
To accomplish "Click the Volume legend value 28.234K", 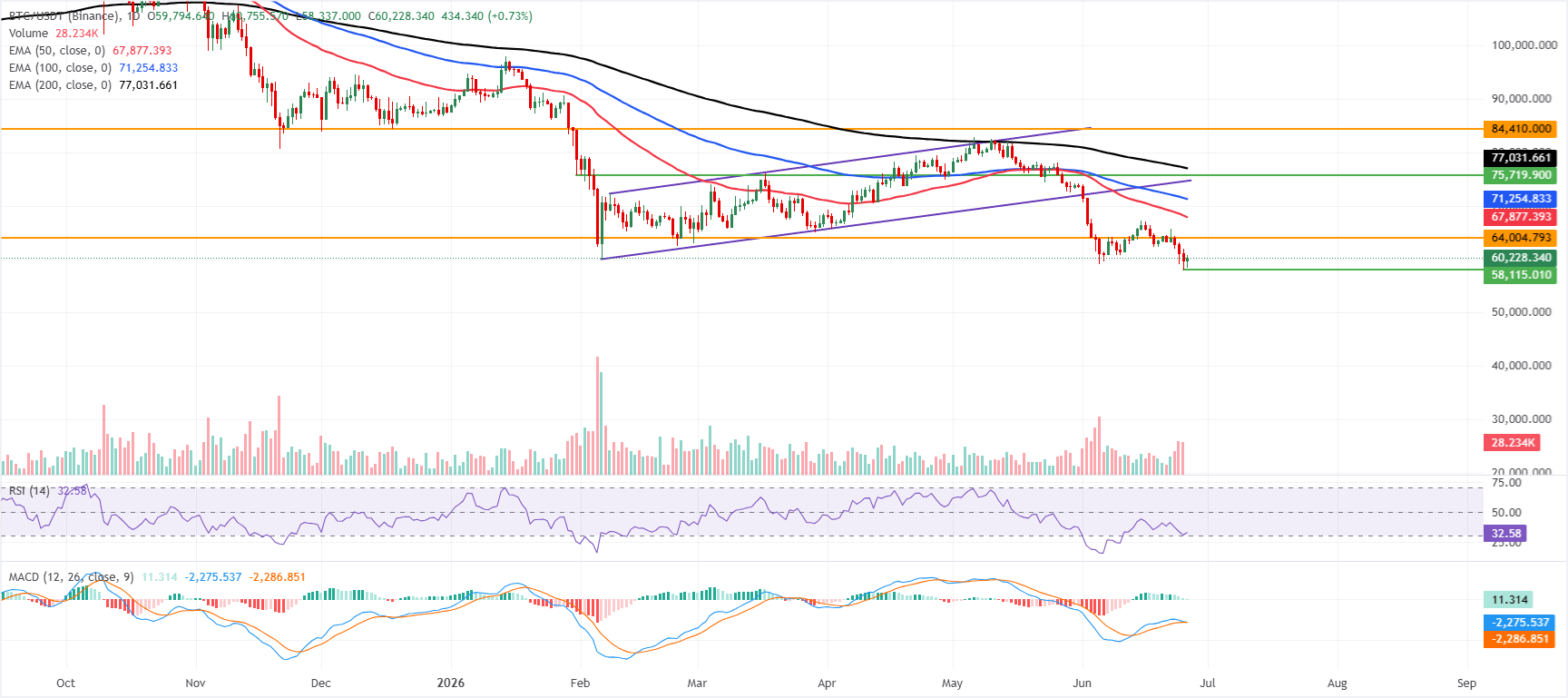I will pyautogui.click(x=77, y=34).
